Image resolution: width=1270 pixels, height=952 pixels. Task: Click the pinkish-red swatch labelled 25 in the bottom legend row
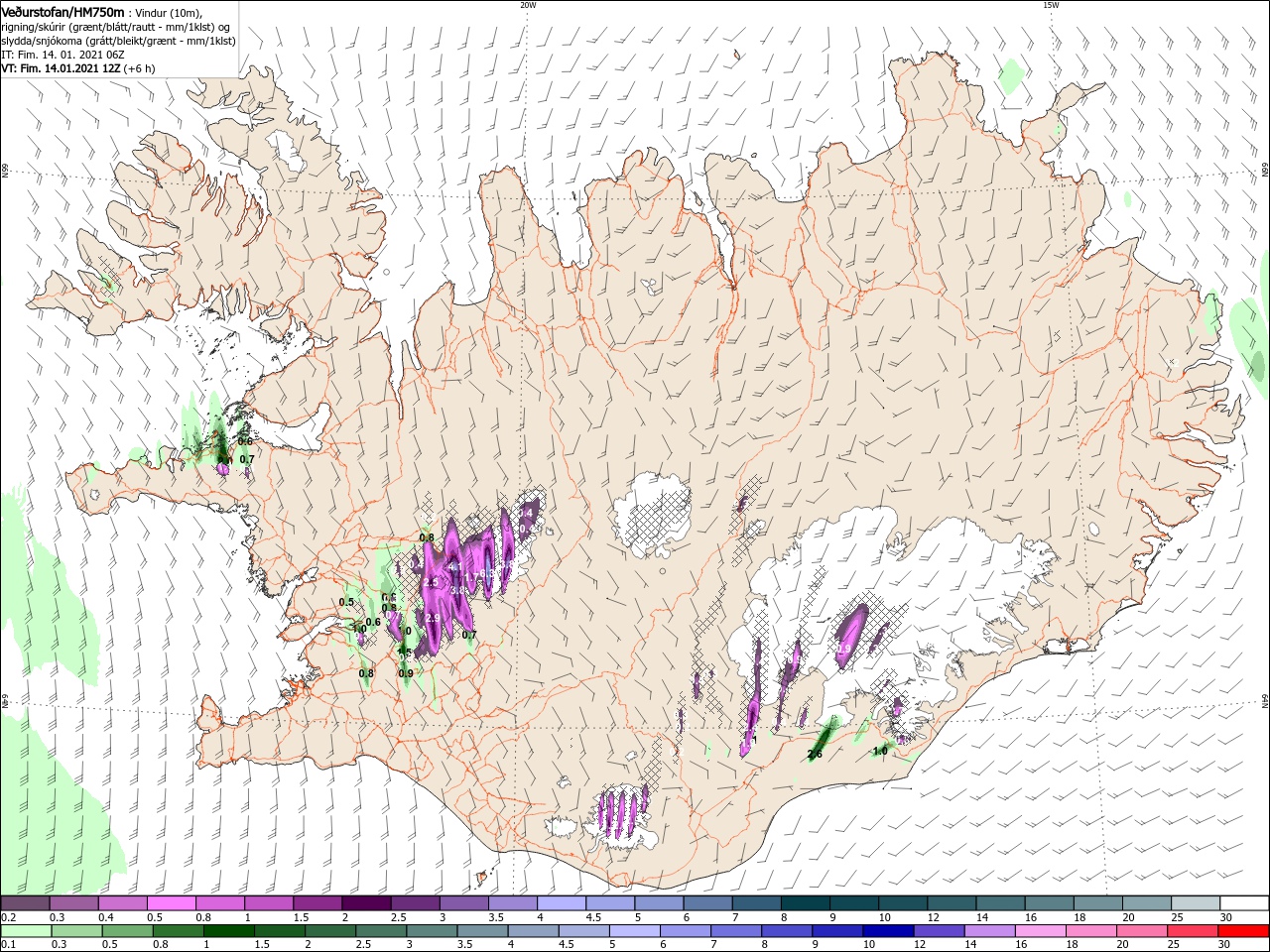1192,931
